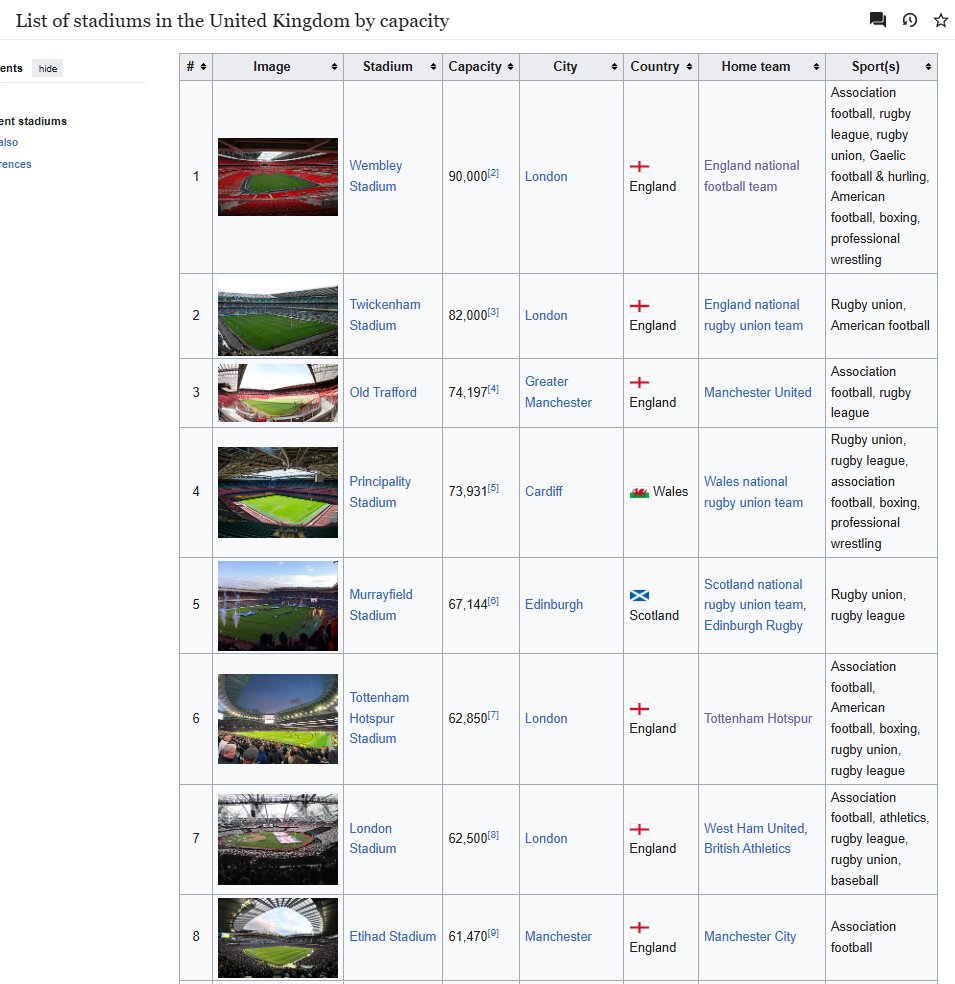Select rank number 4 cell

196,492
